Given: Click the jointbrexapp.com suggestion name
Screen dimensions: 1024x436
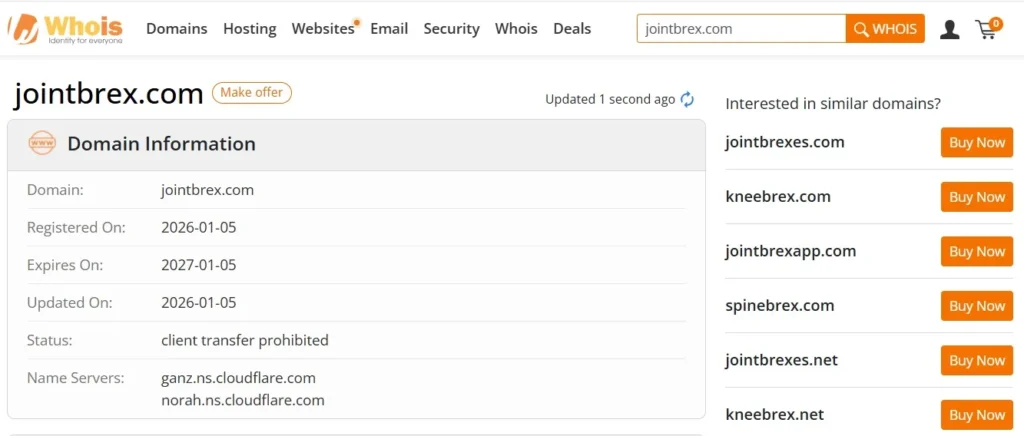Looking at the screenshot, I should click(791, 251).
